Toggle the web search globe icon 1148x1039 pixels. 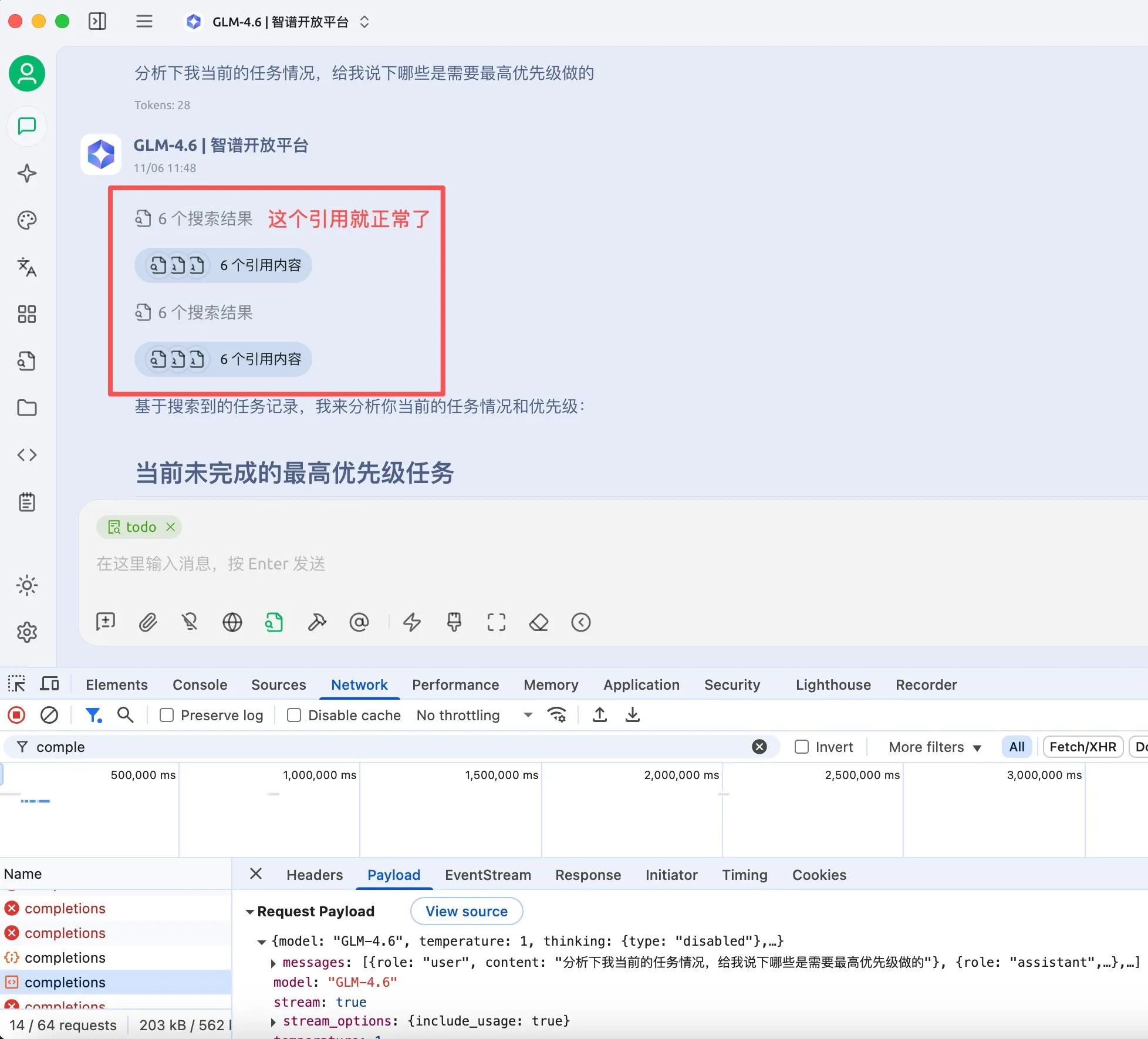click(x=232, y=622)
